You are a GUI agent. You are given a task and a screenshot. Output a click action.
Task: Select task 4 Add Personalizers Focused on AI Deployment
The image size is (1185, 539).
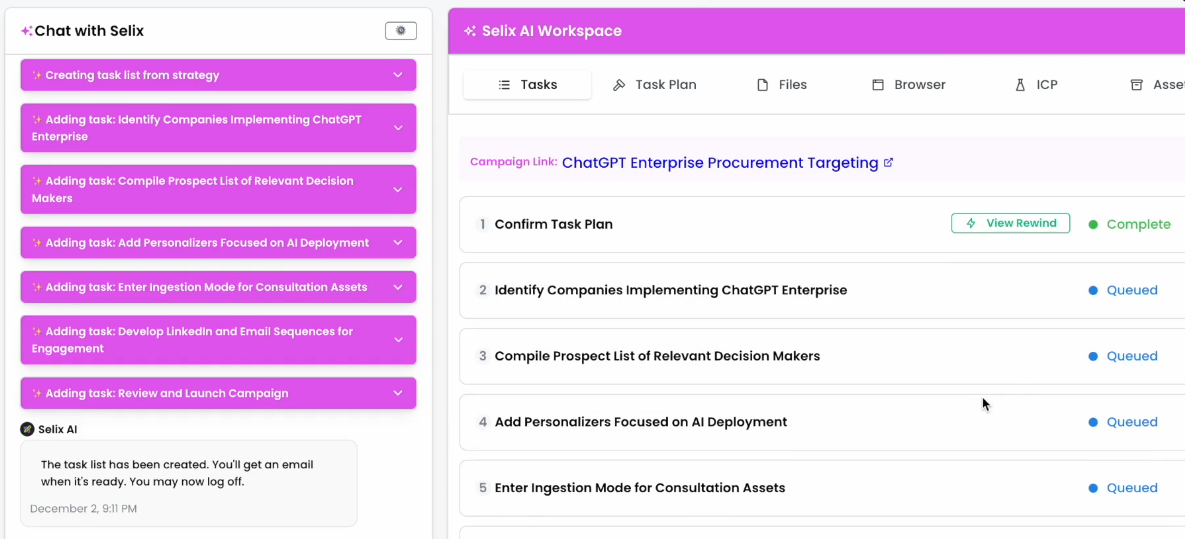click(822, 422)
